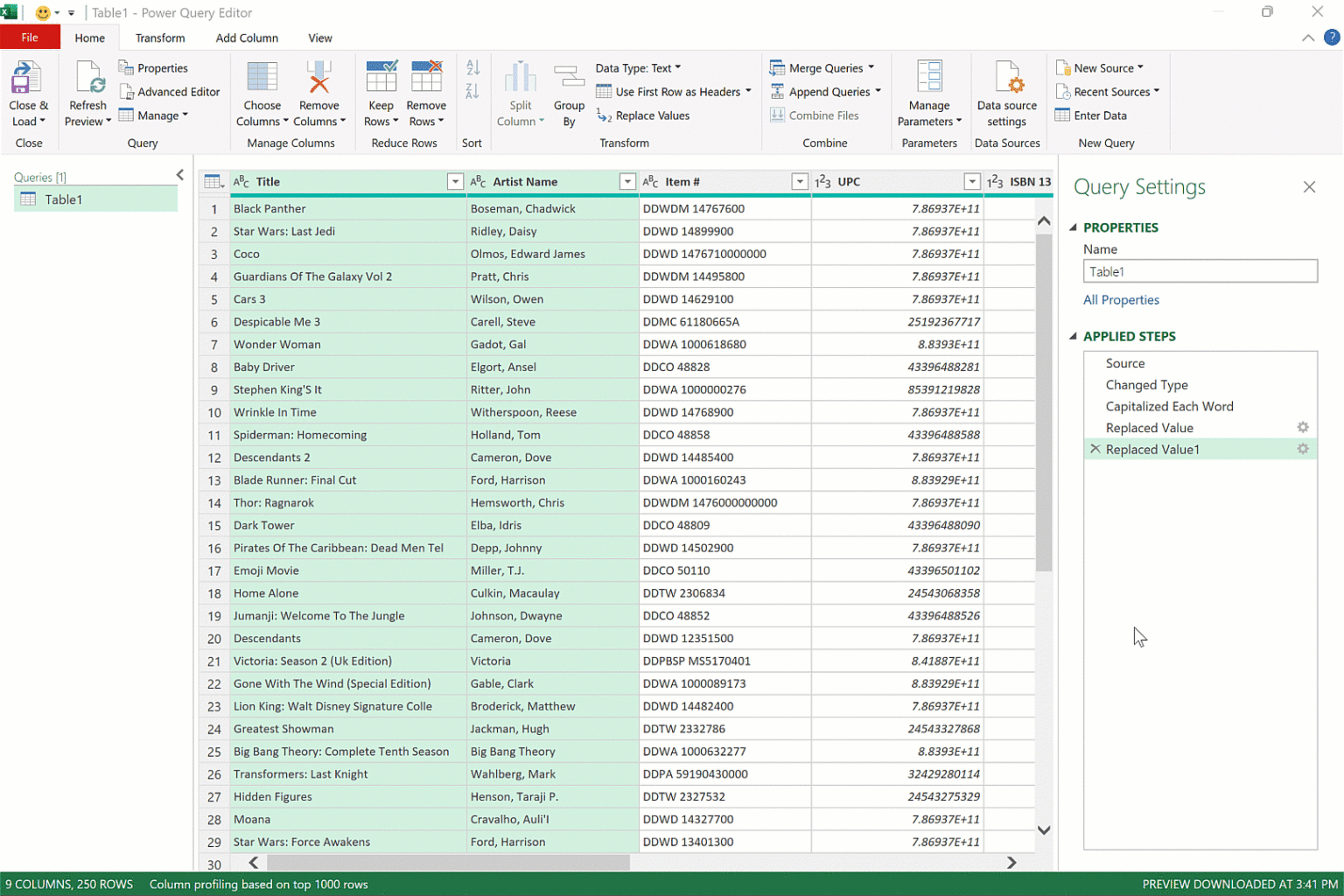1344x896 pixels.
Task: Click the sort ascending icon
Action: coord(472,68)
